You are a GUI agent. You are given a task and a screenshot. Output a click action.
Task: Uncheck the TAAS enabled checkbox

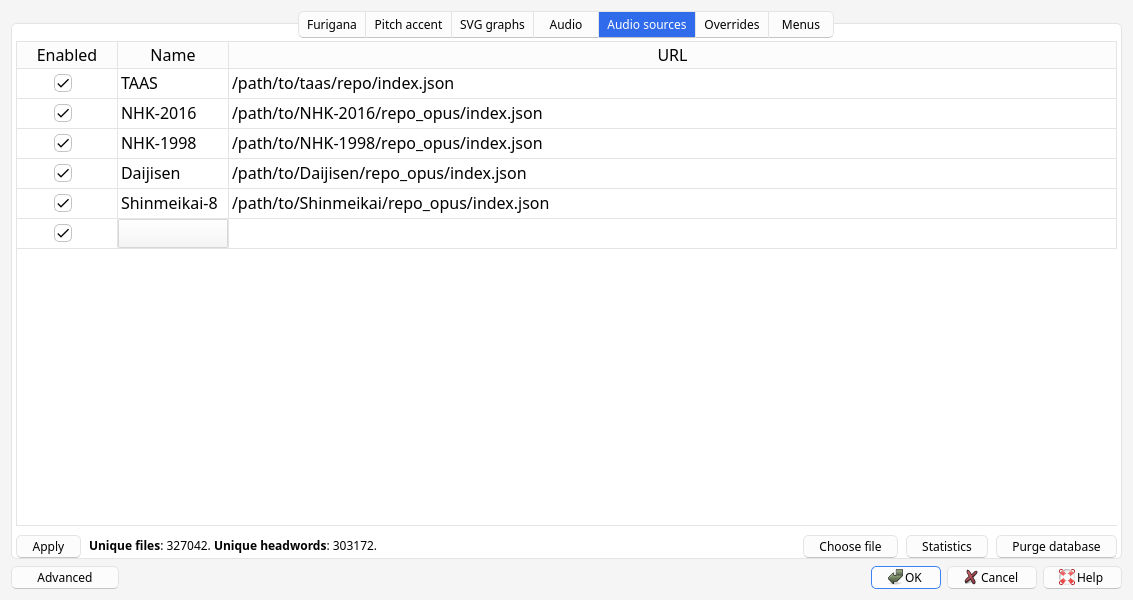pos(63,83)
